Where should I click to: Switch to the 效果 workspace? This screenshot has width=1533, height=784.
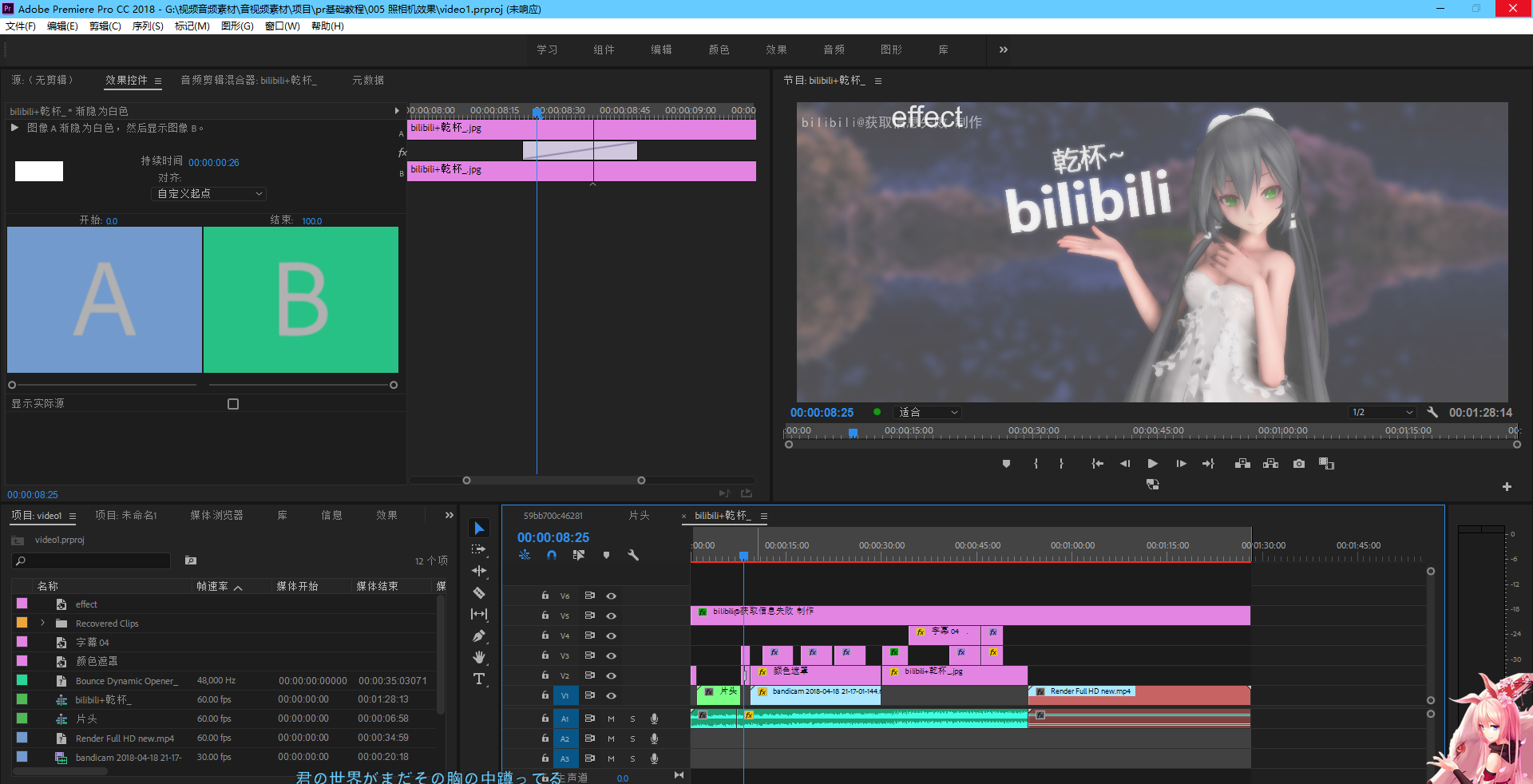click(x=776, y=49)
